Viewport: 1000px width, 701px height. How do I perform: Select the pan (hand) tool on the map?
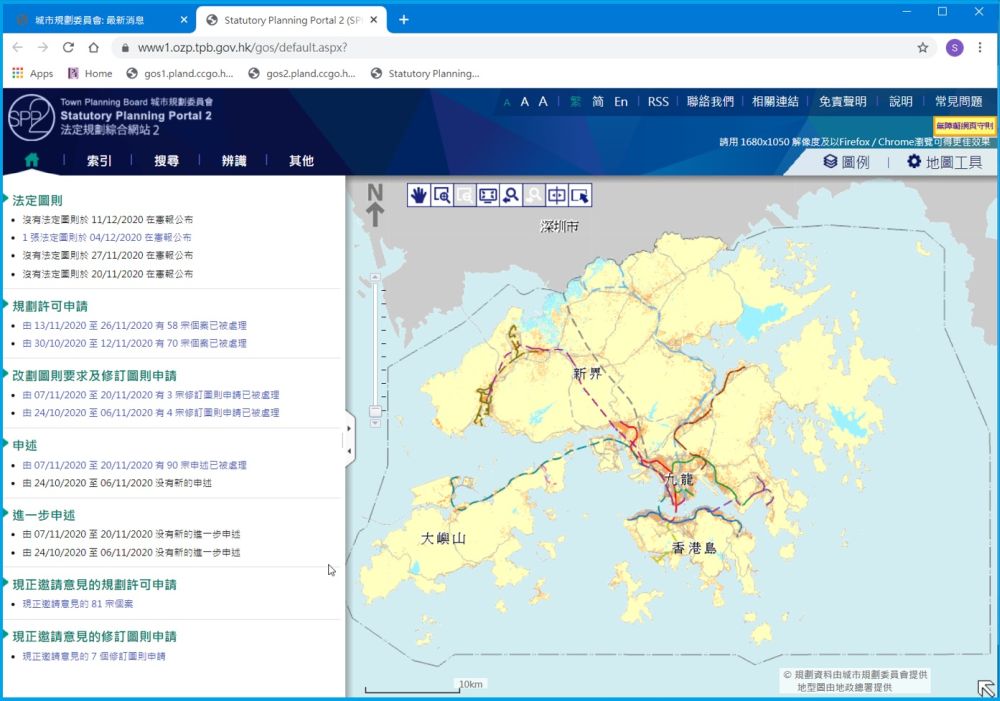418,194
